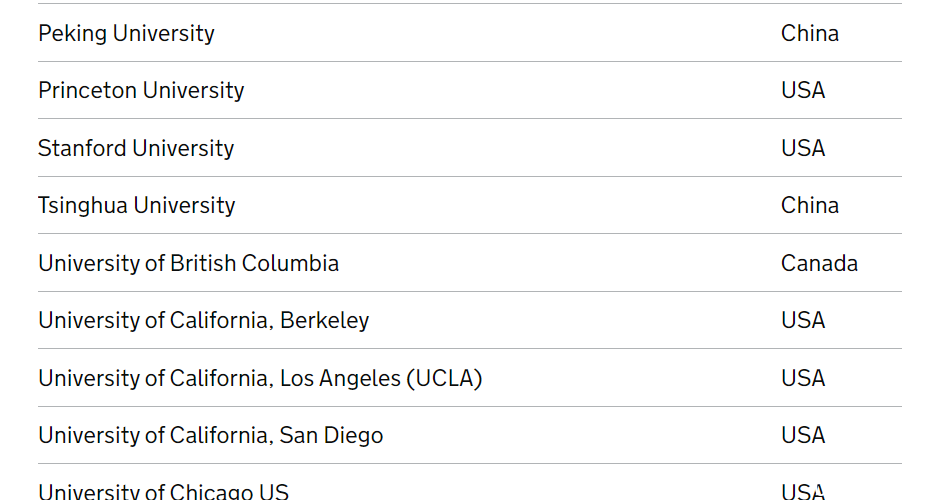Click China in the Tsinghua University row
This screenshot has width=926, height=500.
tap(810, 206)
